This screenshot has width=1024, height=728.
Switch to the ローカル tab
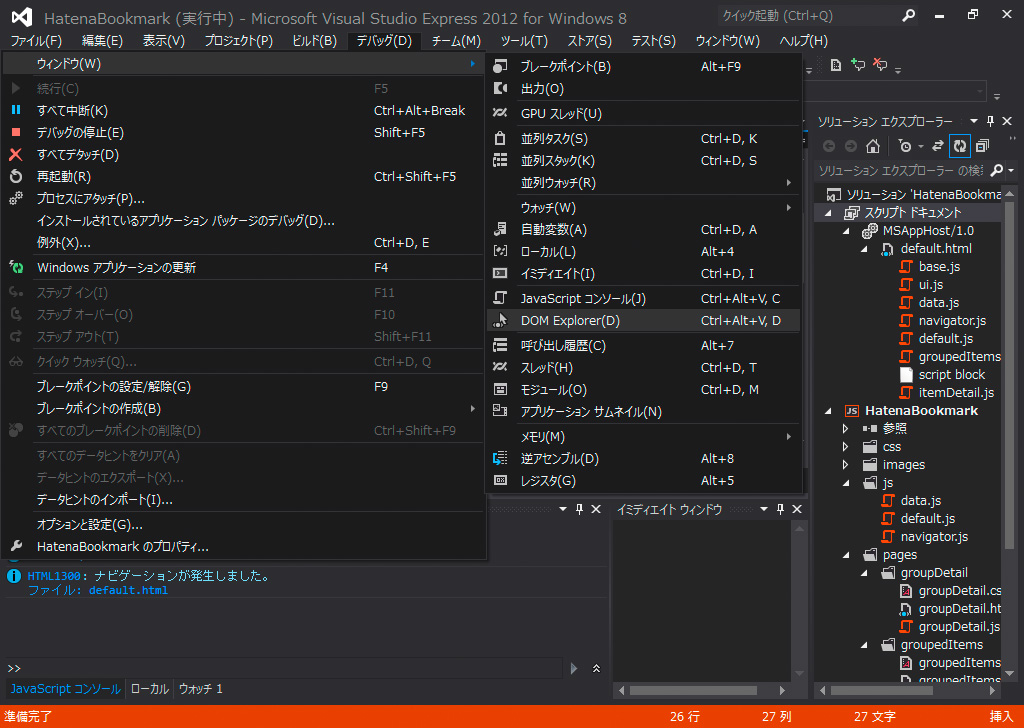(150, 689)
